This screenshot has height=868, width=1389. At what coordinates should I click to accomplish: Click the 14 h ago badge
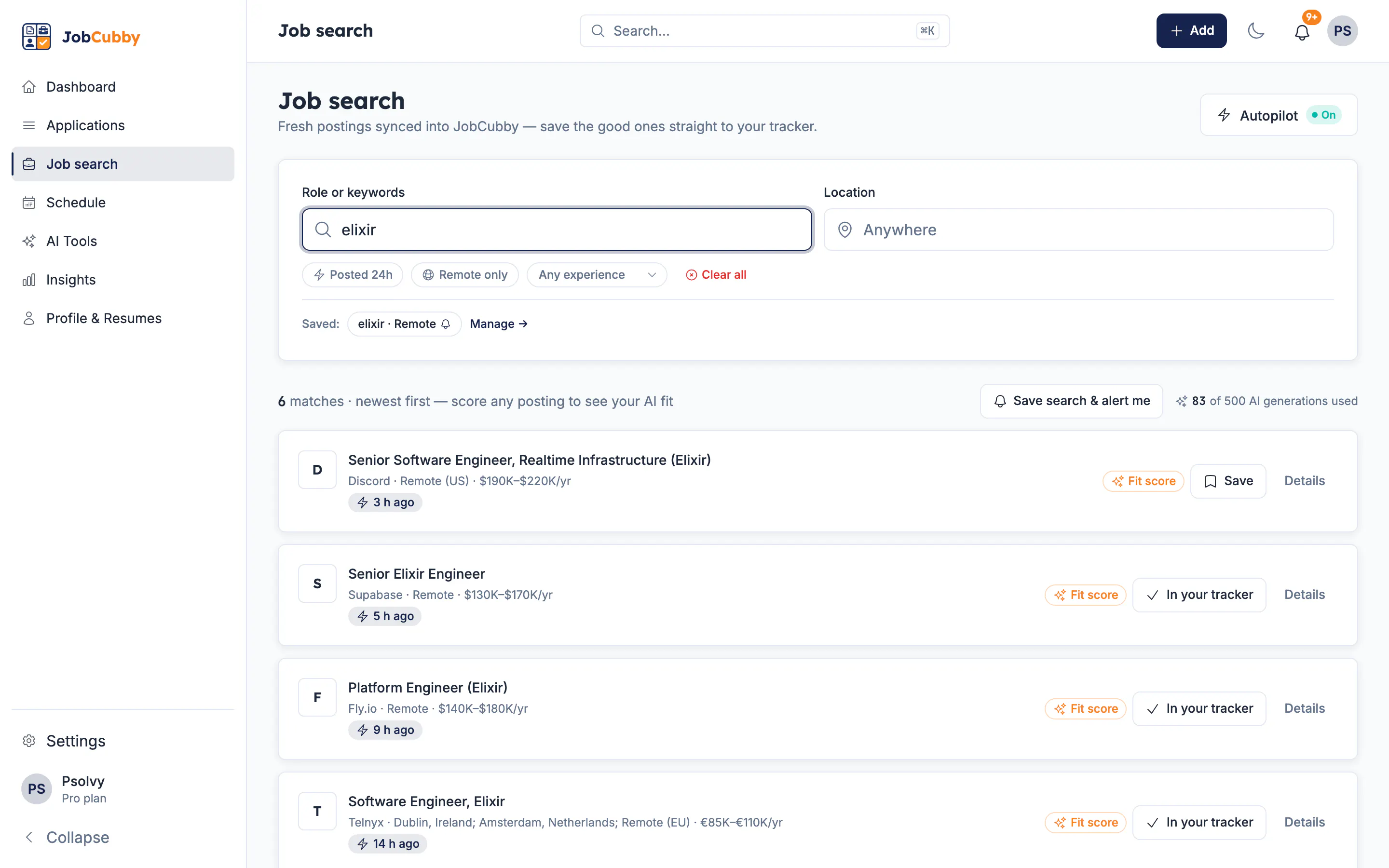click(387, 843)
